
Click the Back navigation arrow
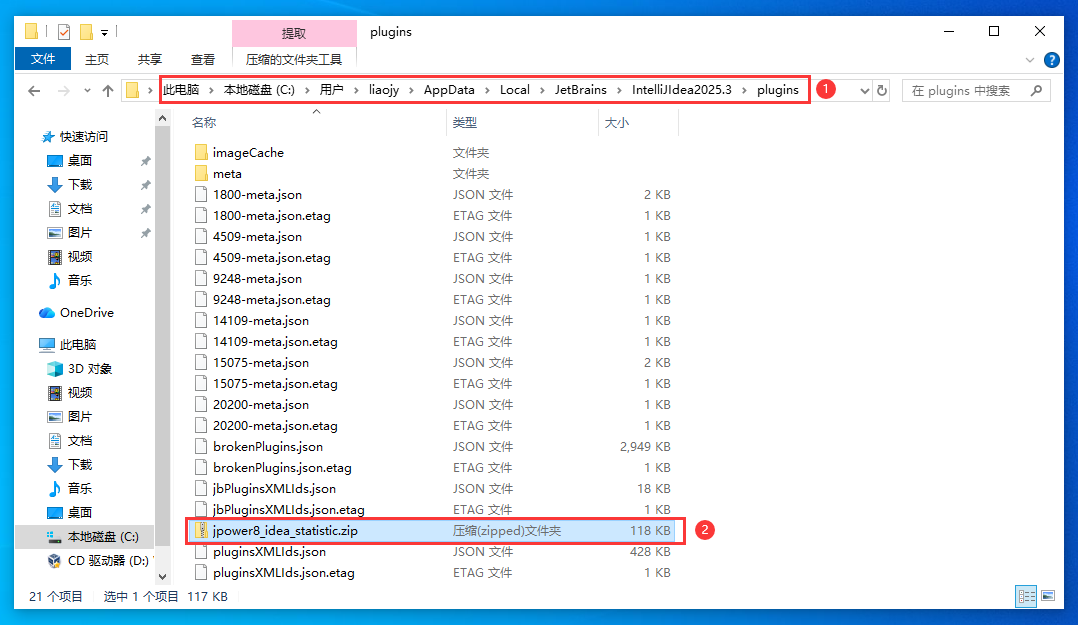(x=34, y=91)
